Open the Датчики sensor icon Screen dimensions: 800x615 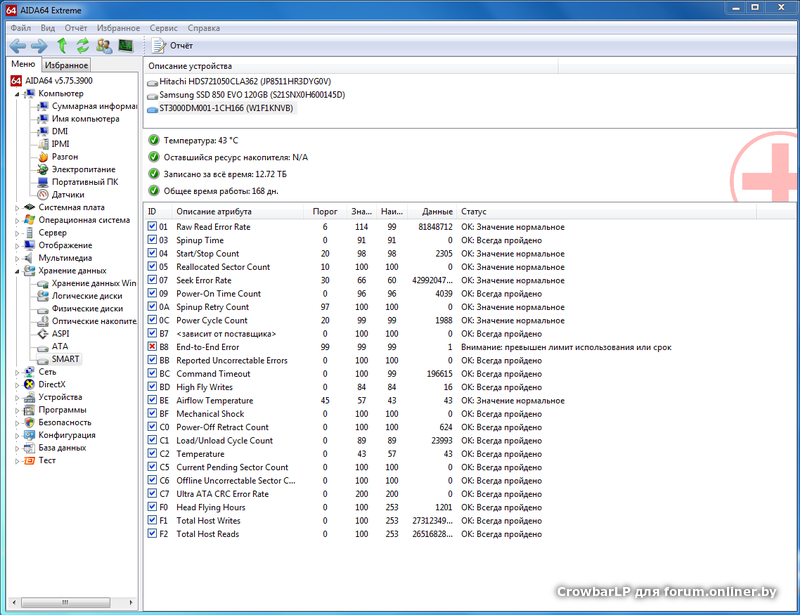pos(43,194)
